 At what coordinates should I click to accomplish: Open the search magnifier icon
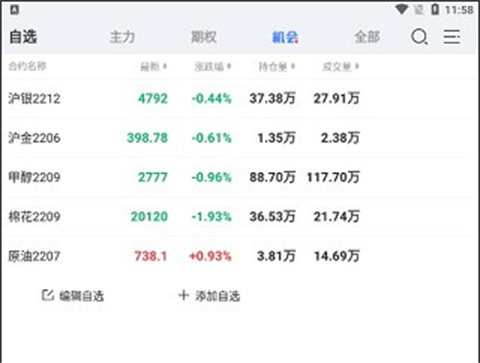tap(419, 37)
